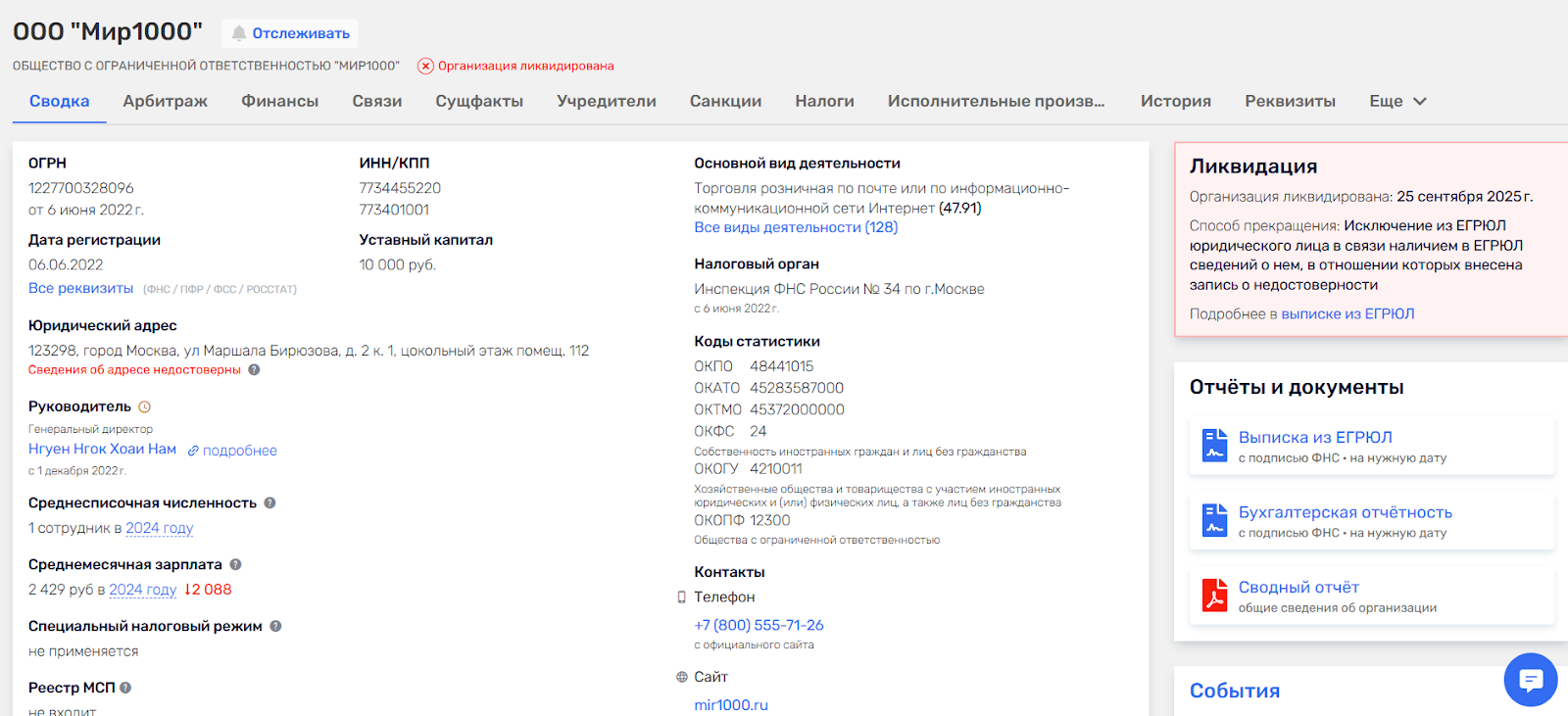Open the chat bubble widget
This screenshot has height=716, width=1568.
point(1531,680)
